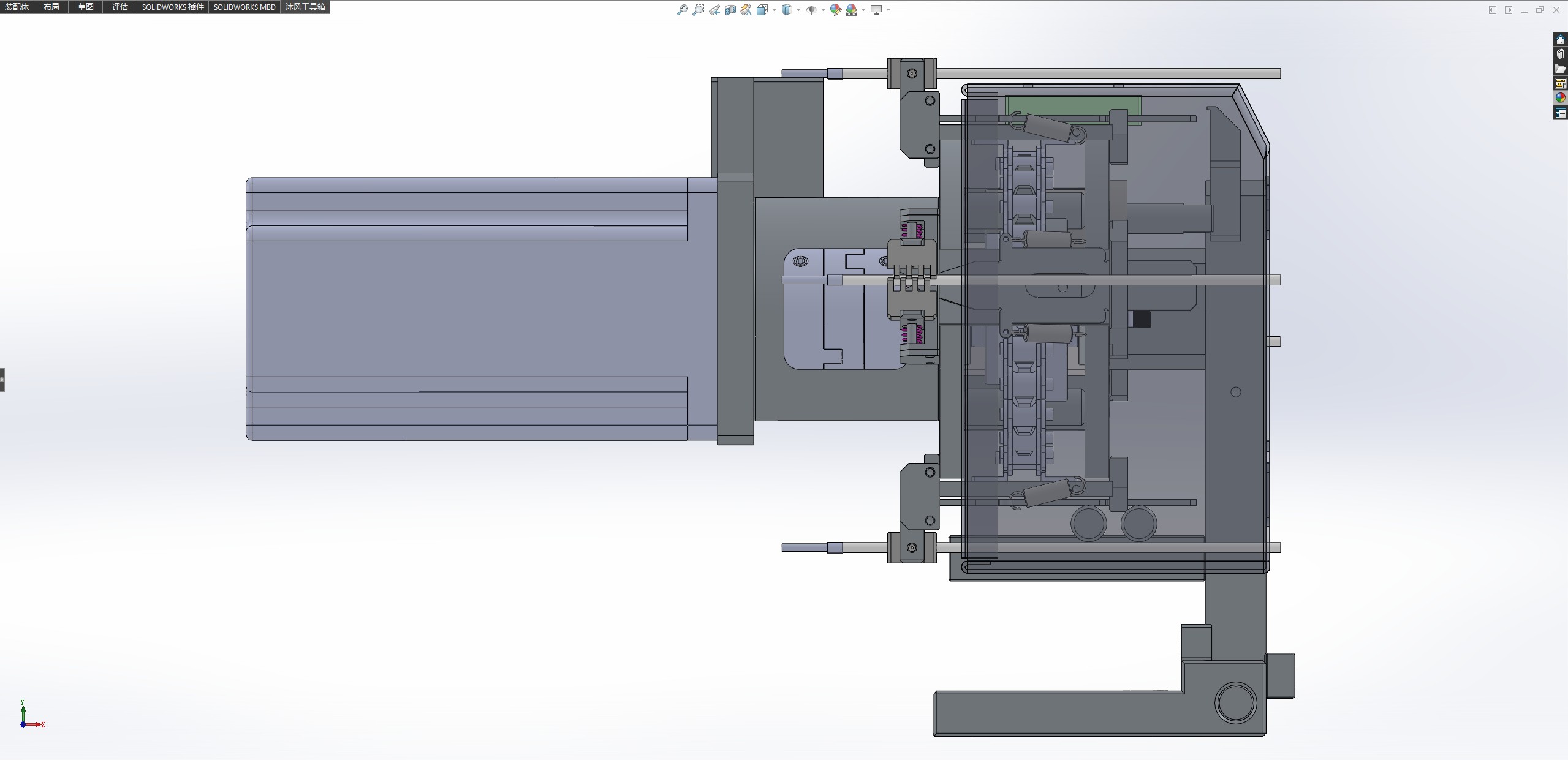Open the Design Library pane
Image resolution: width=1568 pixels, height=760 pixels.
click(x=1560, y=55)
